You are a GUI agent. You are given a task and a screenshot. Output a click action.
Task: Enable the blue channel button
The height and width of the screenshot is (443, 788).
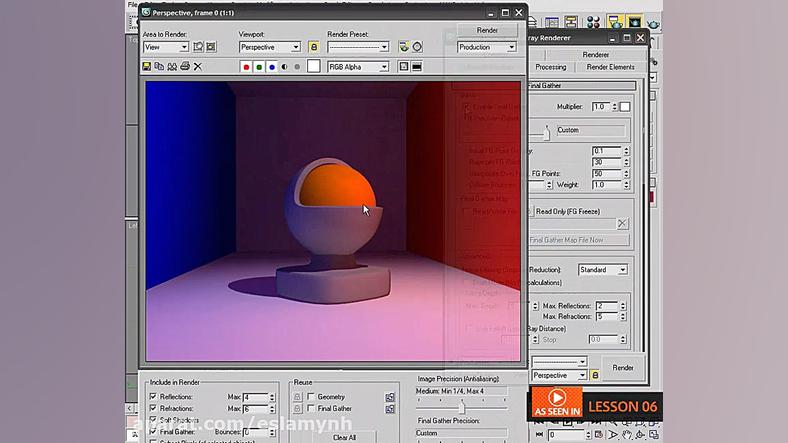[x=272, y=66]
